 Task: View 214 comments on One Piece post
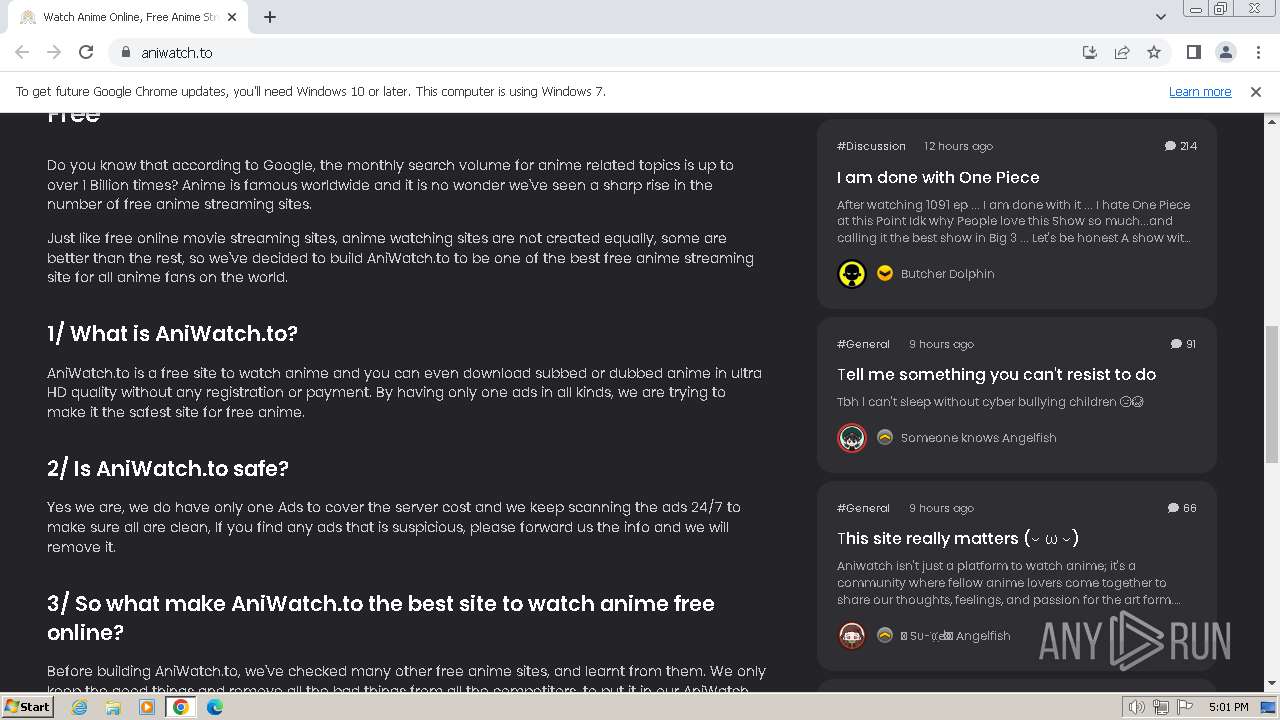1181,146
